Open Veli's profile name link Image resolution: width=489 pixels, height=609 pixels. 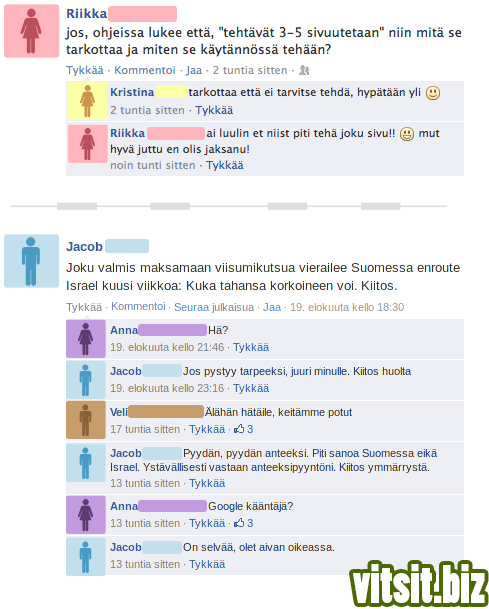pyautogui.click(x=119, y=412)
